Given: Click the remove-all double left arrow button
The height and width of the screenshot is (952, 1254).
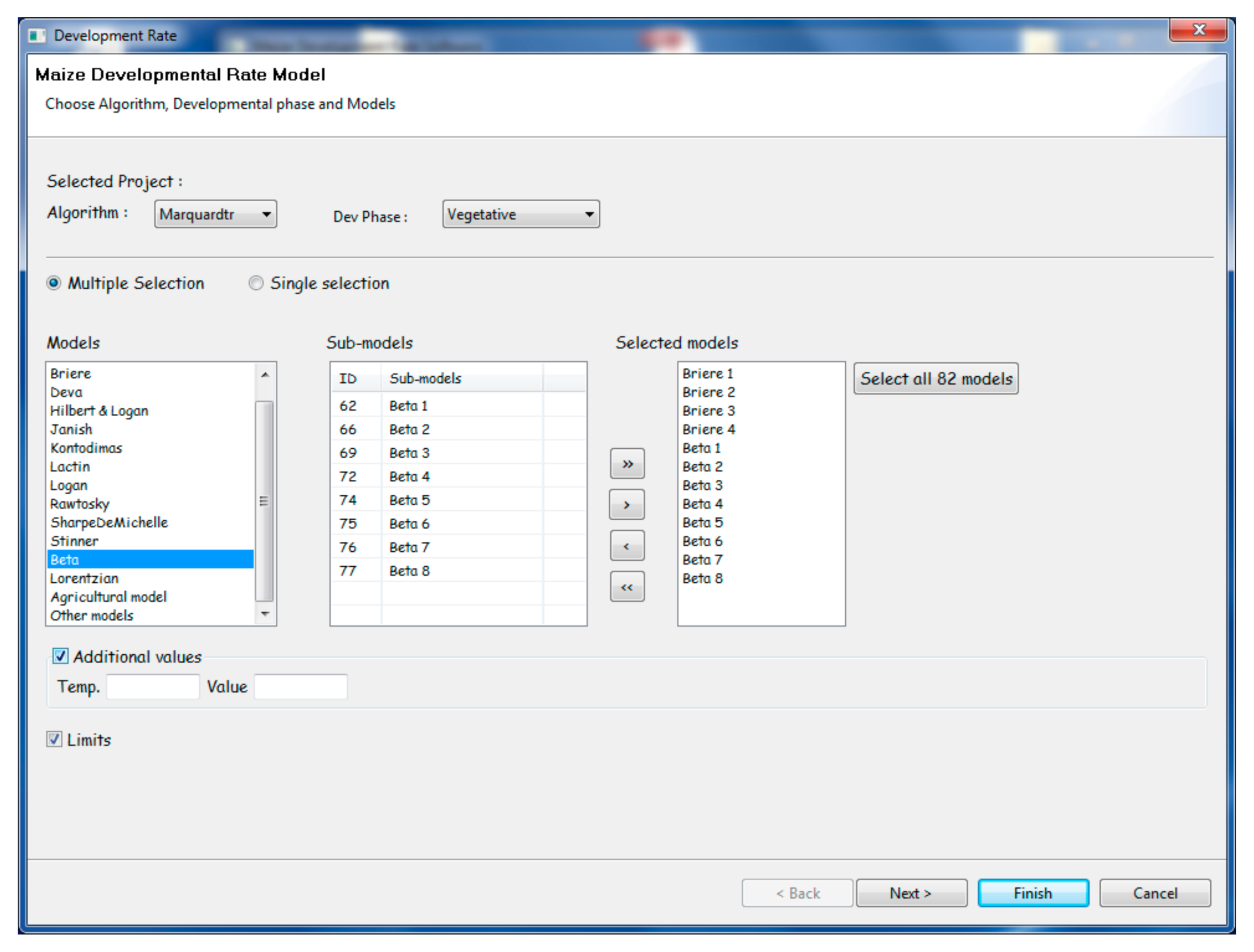Looking at the screenshot, I should click(627, 587).
